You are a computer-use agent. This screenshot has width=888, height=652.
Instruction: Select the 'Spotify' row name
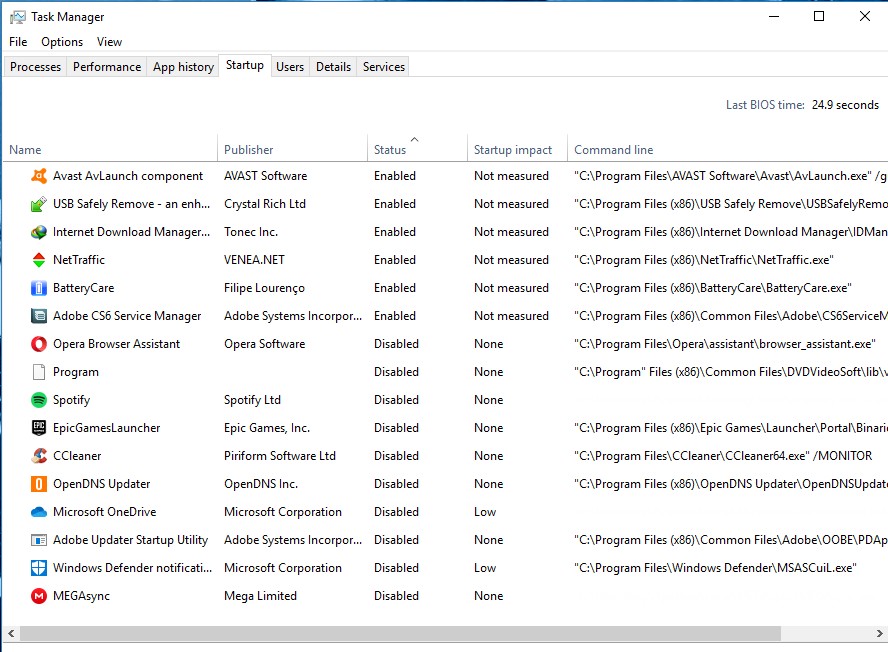(x=71, y=400)
